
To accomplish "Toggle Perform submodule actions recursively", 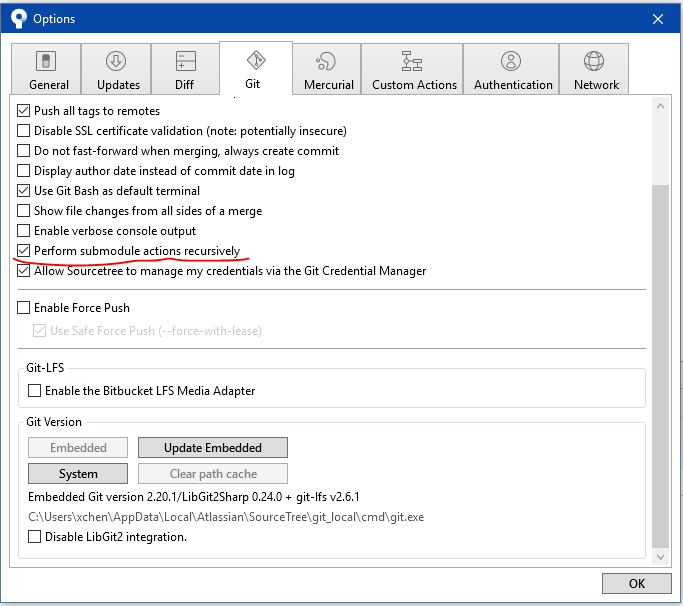I will 24,251.
